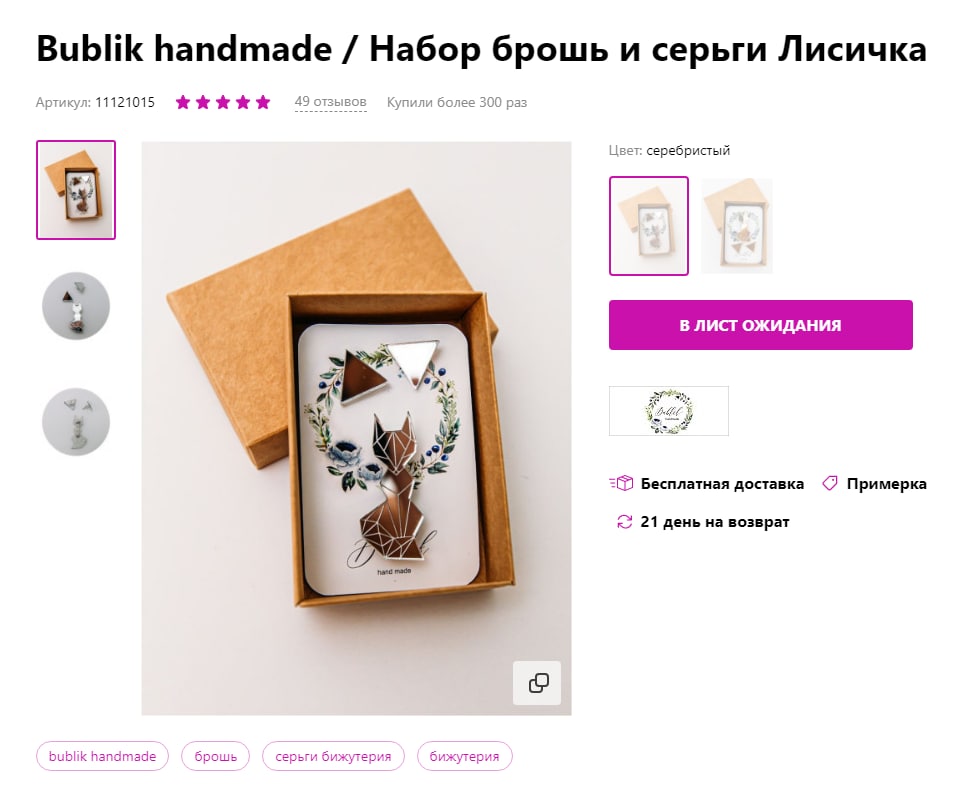Viewport: 959px width, 803px height.
Task: Choose the selected silver color variant
Action: (649, 226)
